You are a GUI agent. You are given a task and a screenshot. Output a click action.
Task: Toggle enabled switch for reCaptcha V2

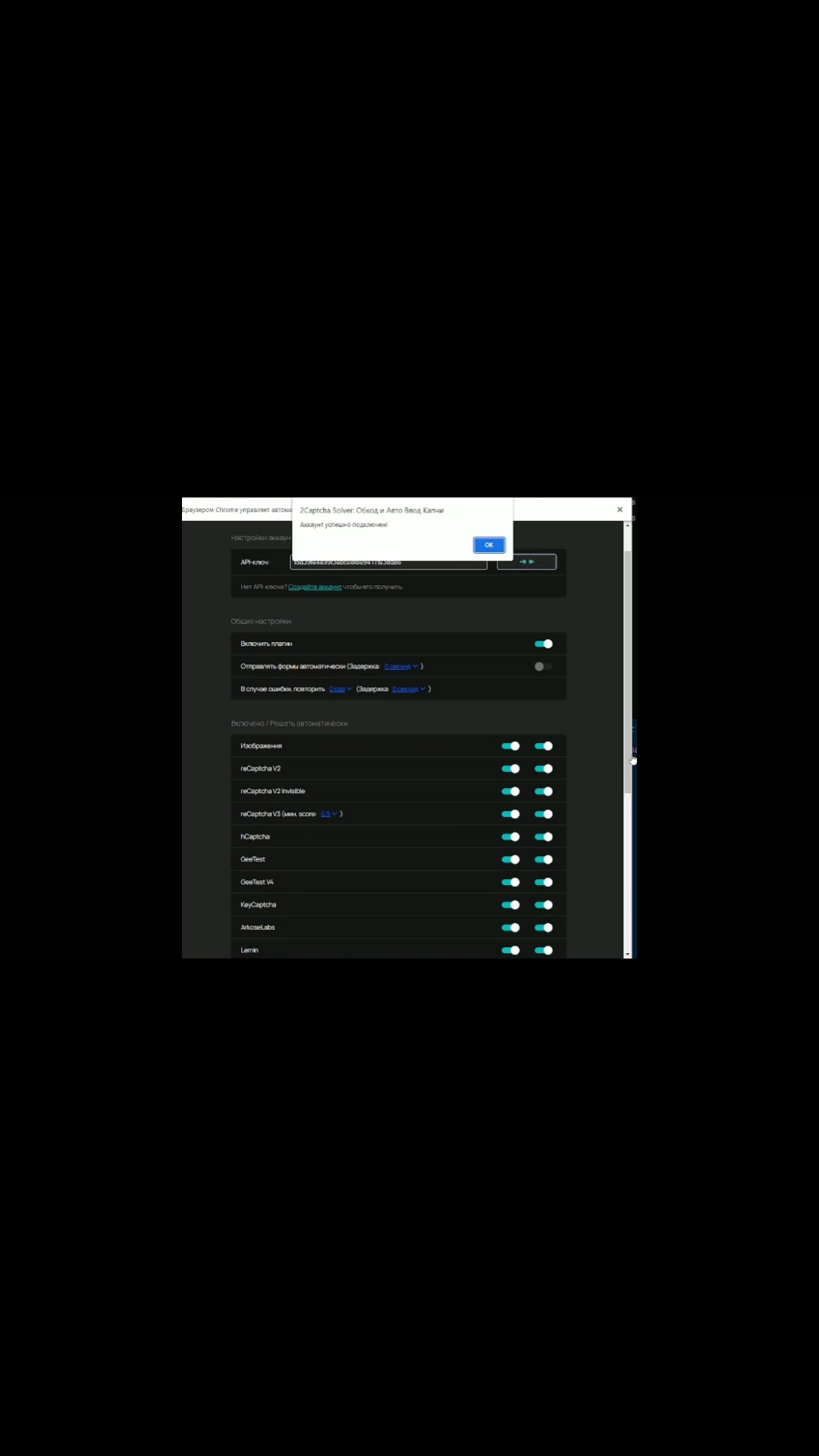511,769
